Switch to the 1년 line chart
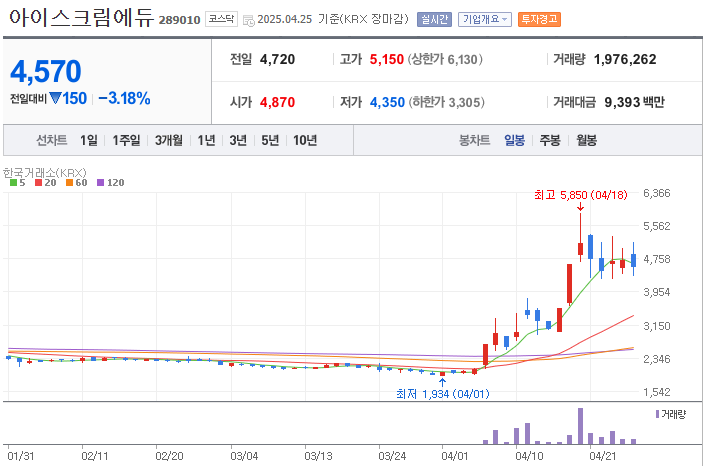 [206, 140]
